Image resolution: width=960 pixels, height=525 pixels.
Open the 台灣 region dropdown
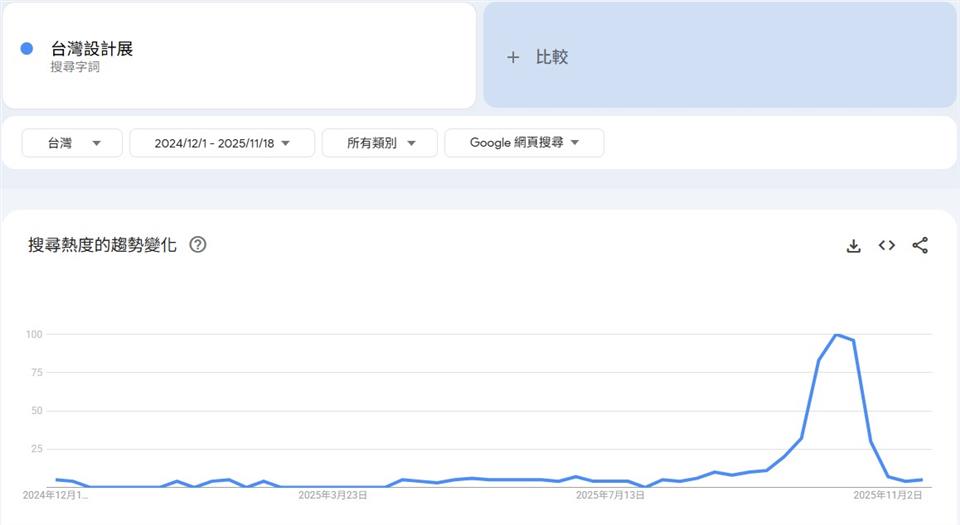72,143
